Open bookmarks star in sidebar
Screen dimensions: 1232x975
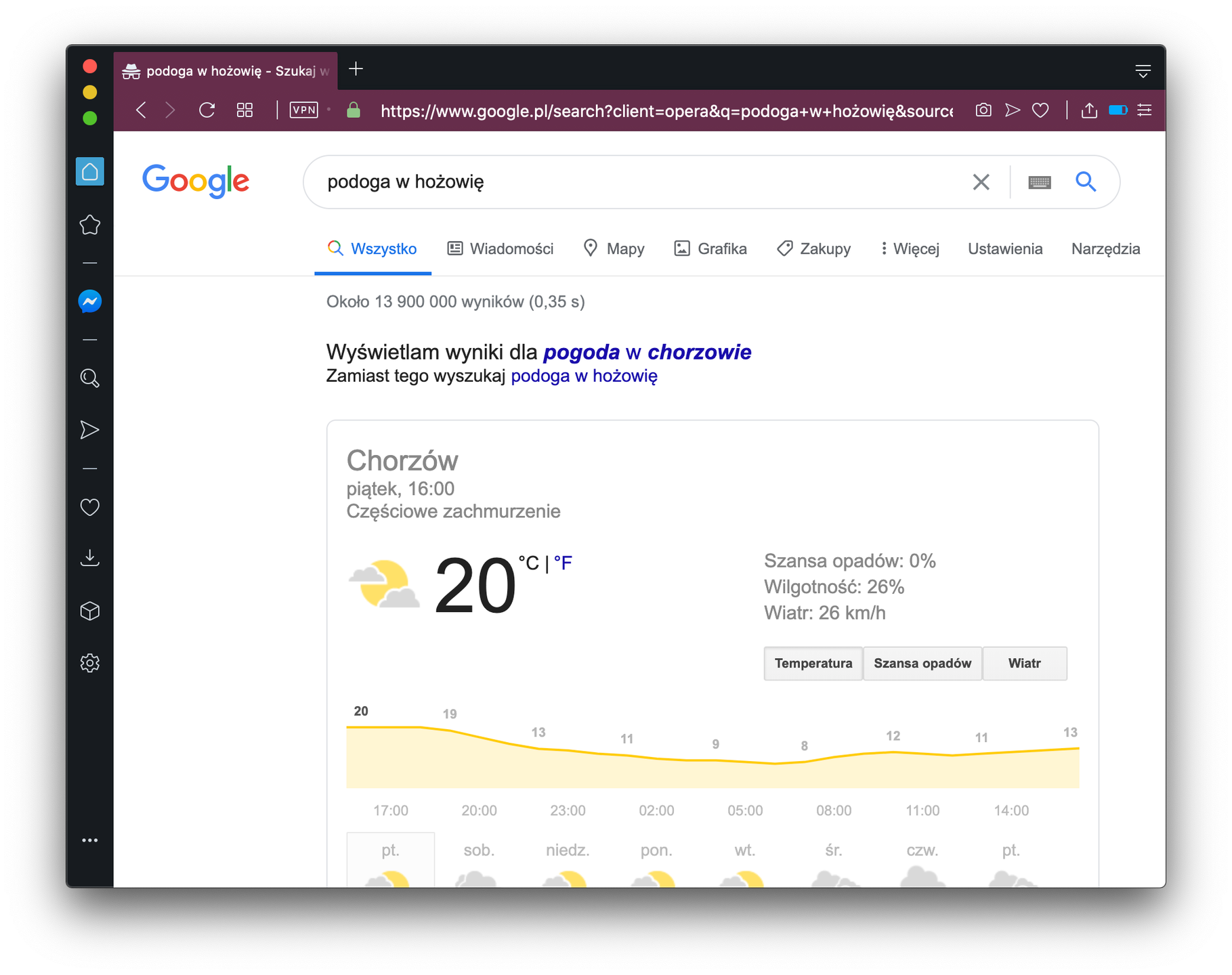[89, 225]
